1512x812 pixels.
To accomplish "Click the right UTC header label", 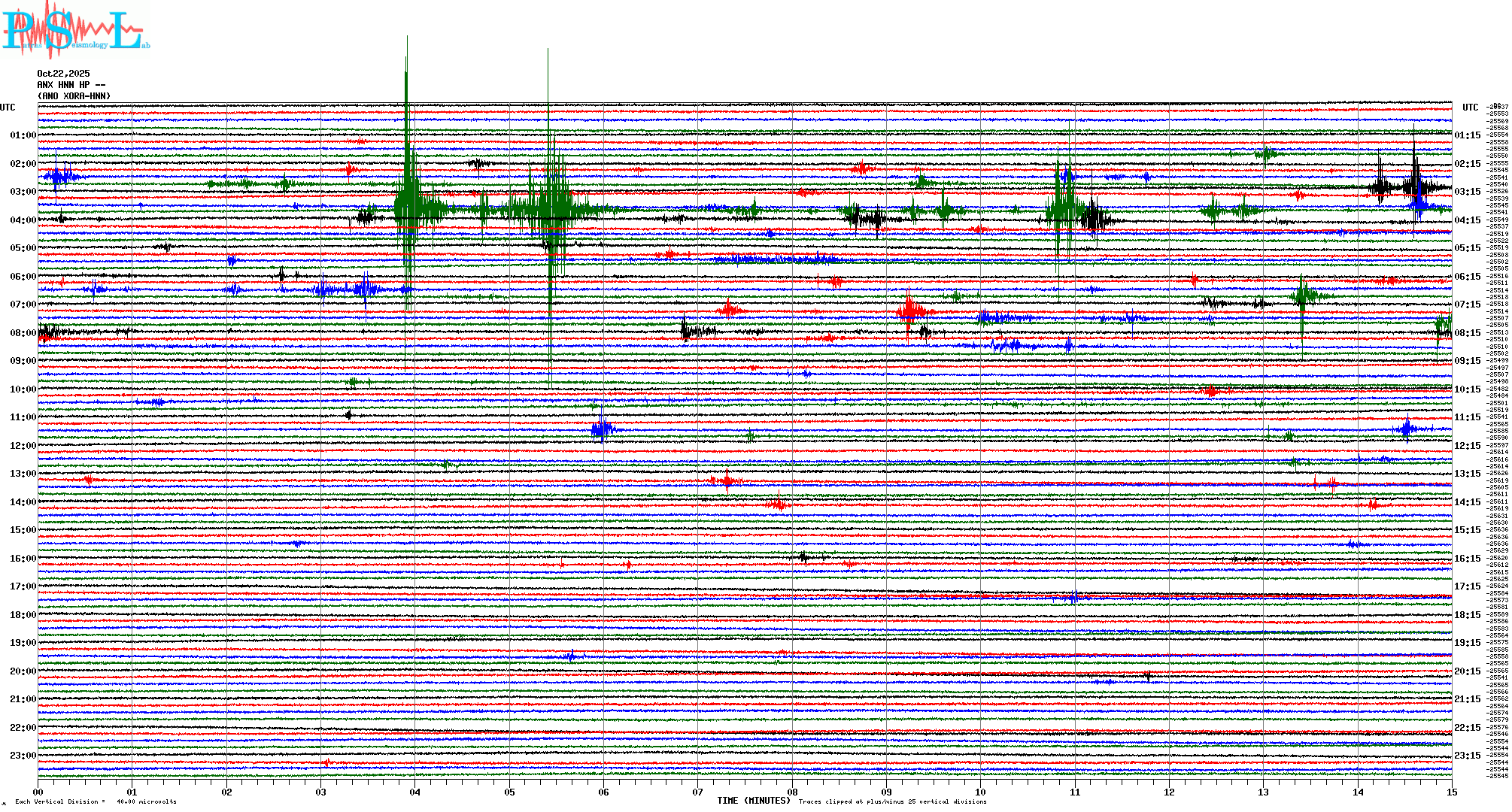I will (1470, 108).
